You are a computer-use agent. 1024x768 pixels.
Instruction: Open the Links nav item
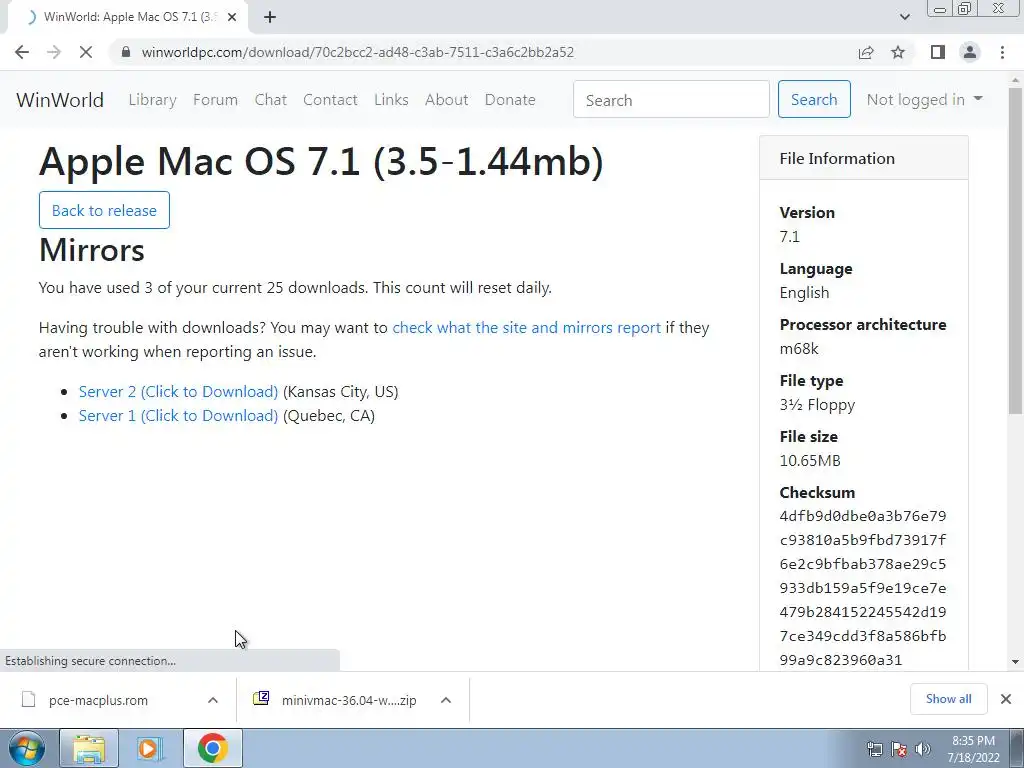click(391, 100)
